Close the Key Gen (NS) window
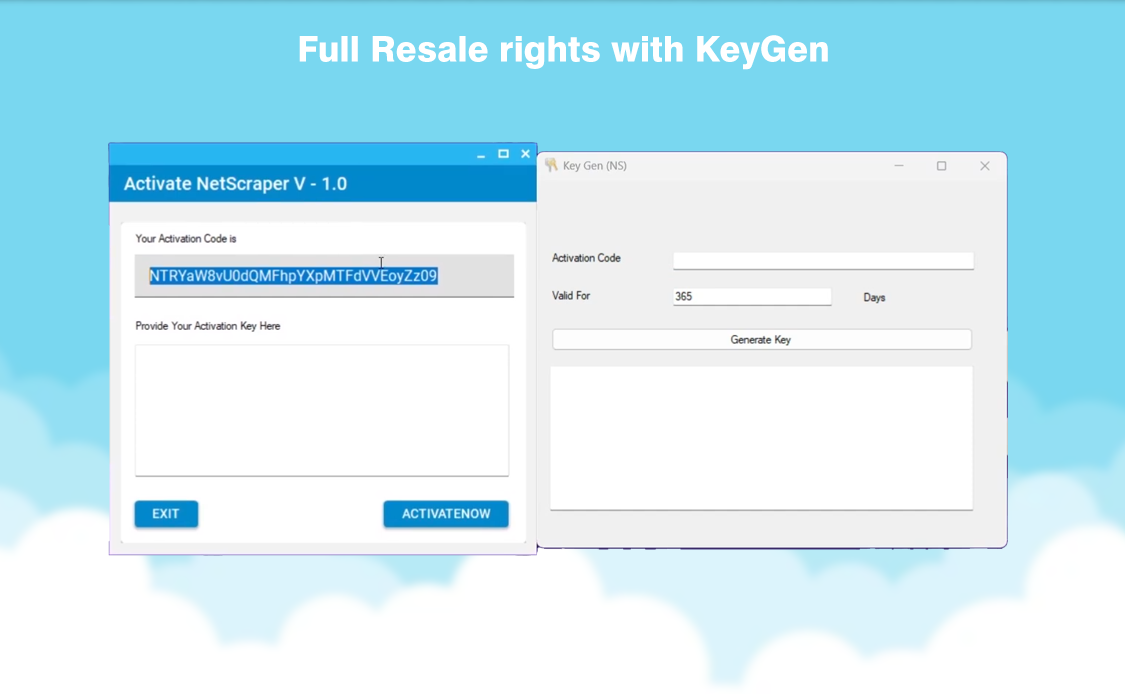Image resolution: width=1125 pixels, height=694 pixels. (984, 166)
